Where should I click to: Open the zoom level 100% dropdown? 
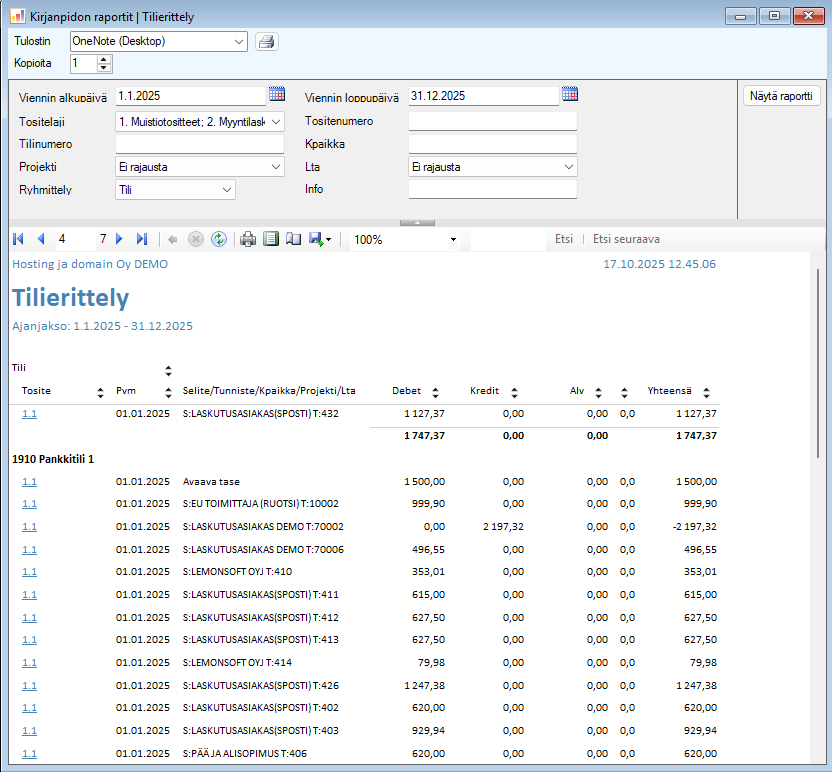(453, 240)
